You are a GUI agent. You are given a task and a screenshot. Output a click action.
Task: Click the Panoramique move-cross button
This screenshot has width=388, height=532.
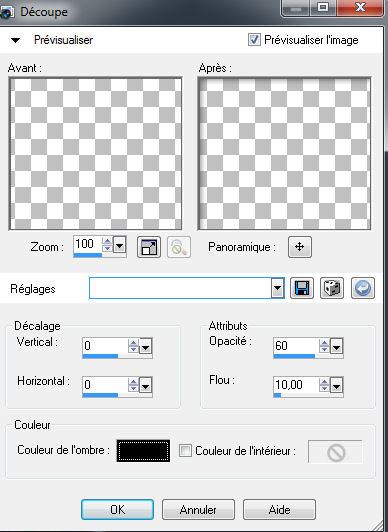coord(299,247)
